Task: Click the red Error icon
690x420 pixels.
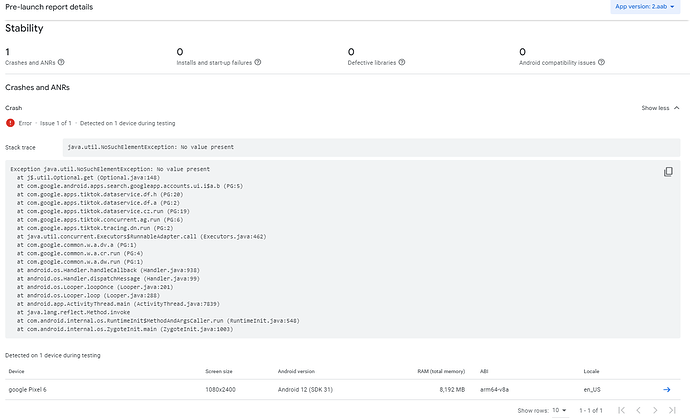Action: pyautogui.click(x=10, y=123)
